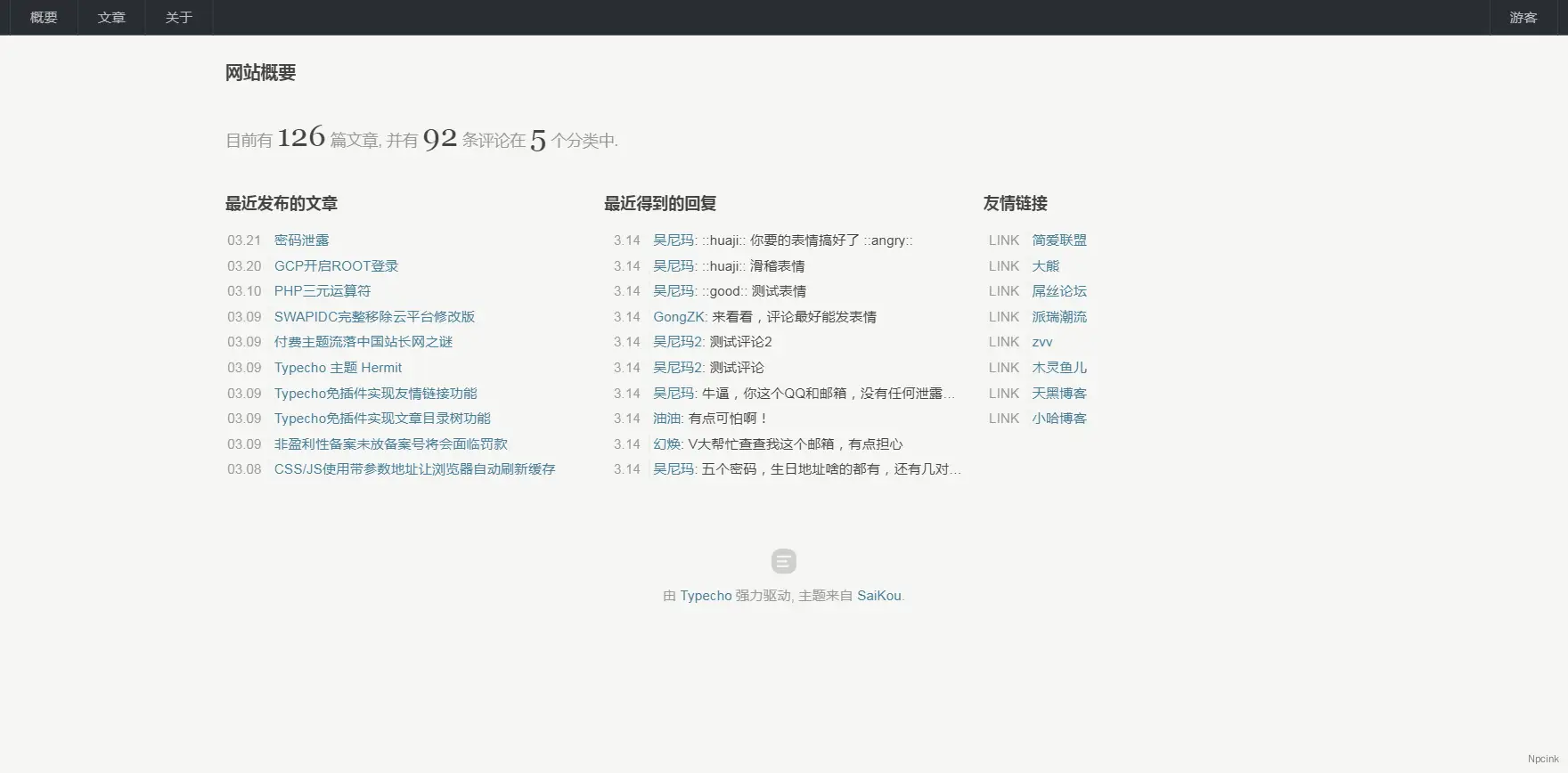The width and height of the screenshot is (1568, 773).
Task: Read the PHP三元运算符 post
Action: click(322, 291)
